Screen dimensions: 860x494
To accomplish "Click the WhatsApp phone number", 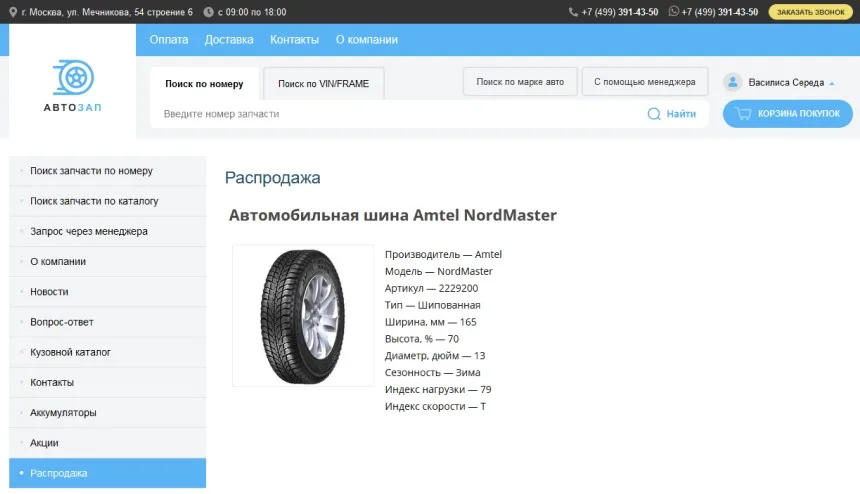I will [720, 12].
